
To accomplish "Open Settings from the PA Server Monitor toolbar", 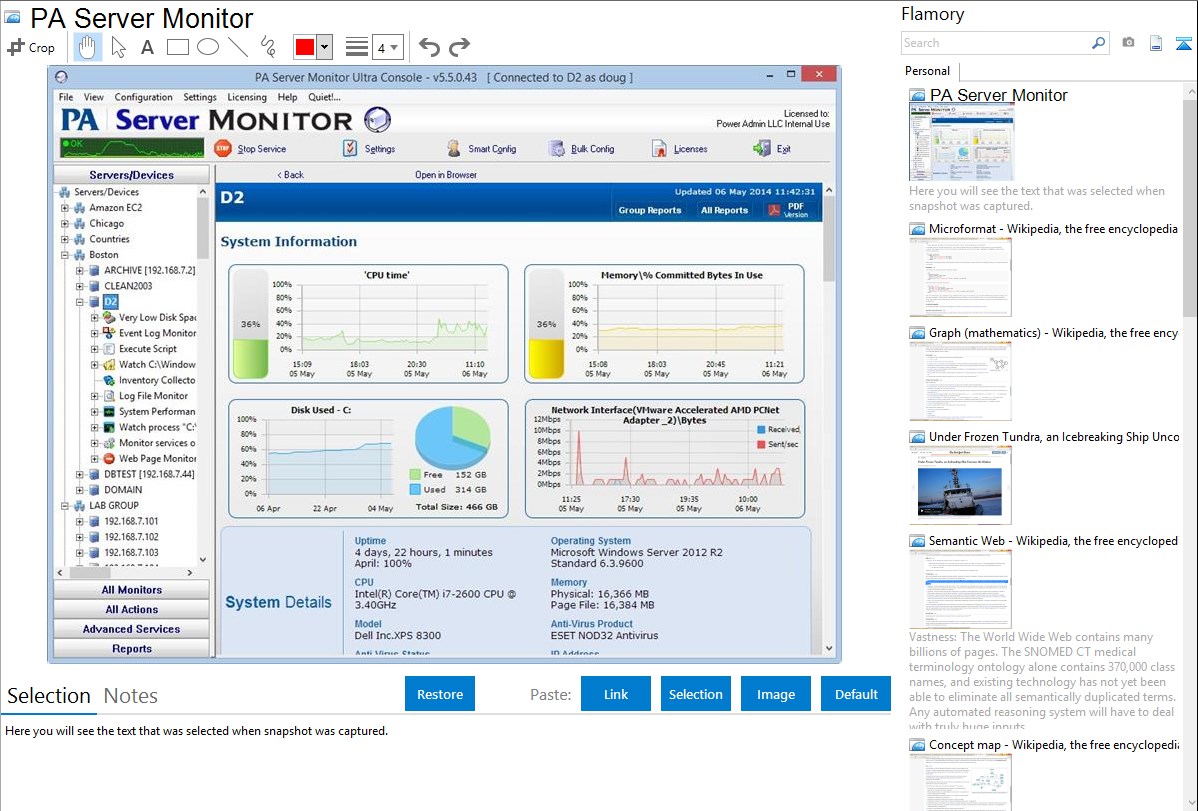I will (x=369, y=148).
